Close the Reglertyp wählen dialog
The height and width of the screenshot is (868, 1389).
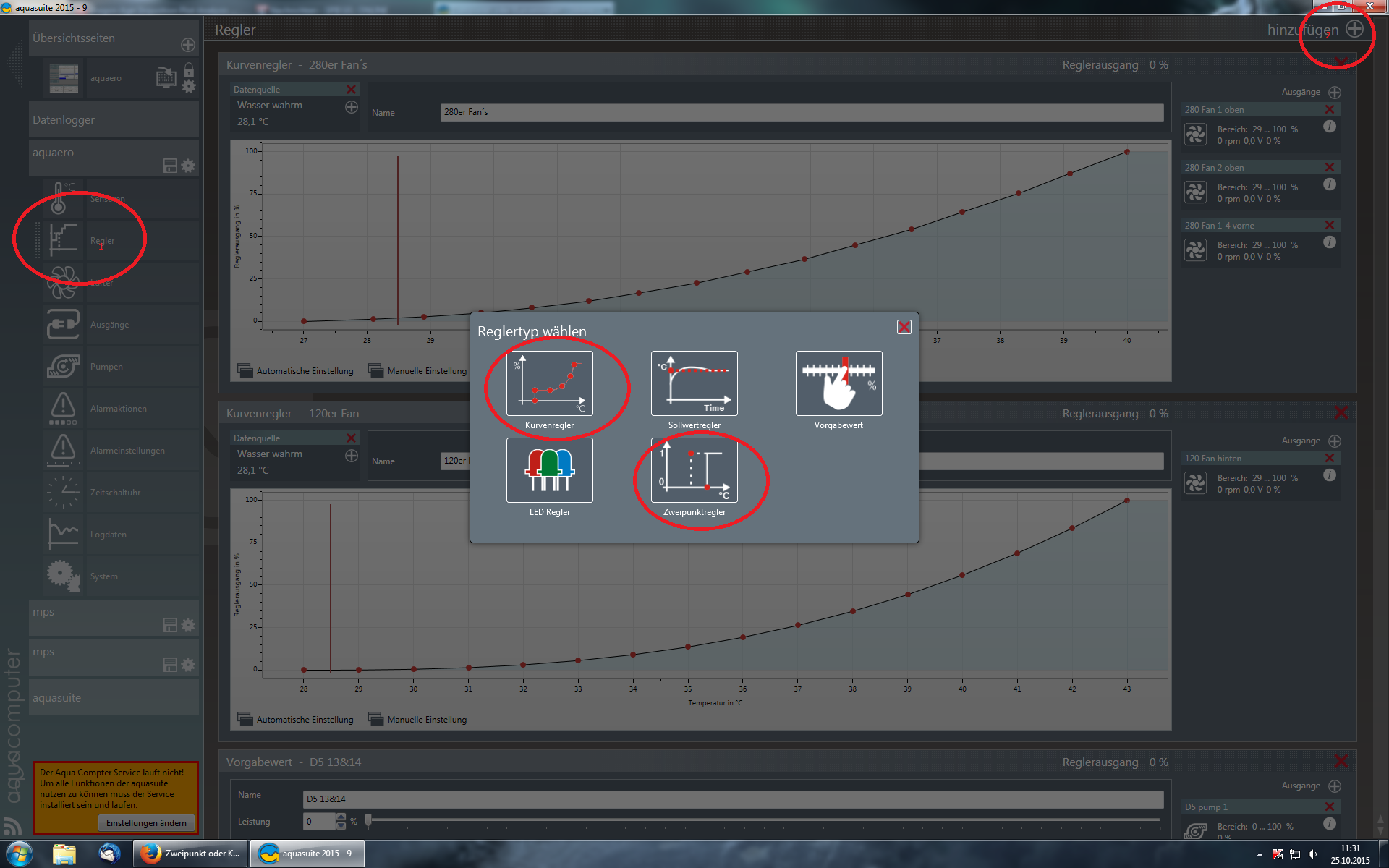click(904, 327)
